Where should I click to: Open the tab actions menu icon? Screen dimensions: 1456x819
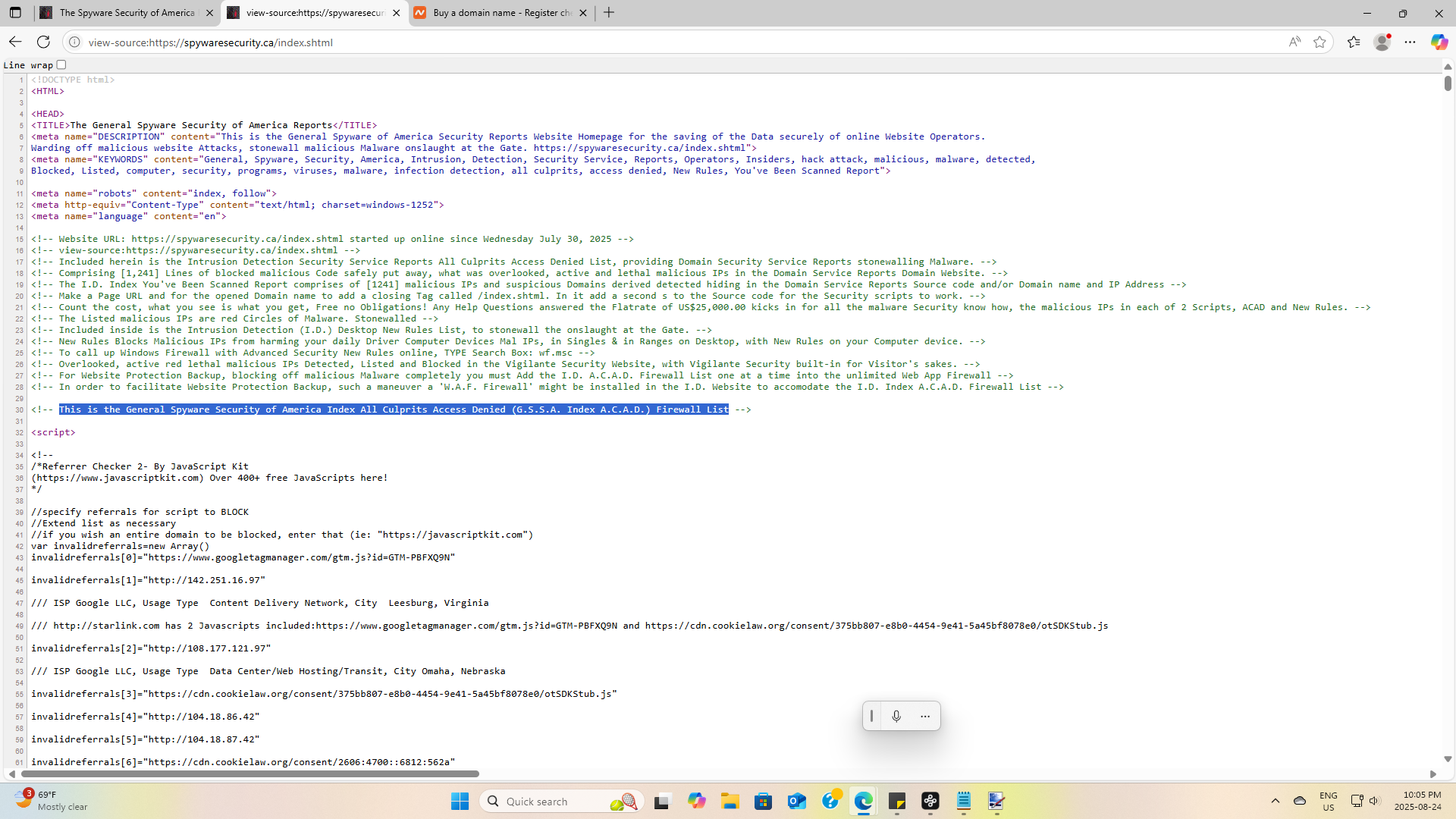click(15, 13)
